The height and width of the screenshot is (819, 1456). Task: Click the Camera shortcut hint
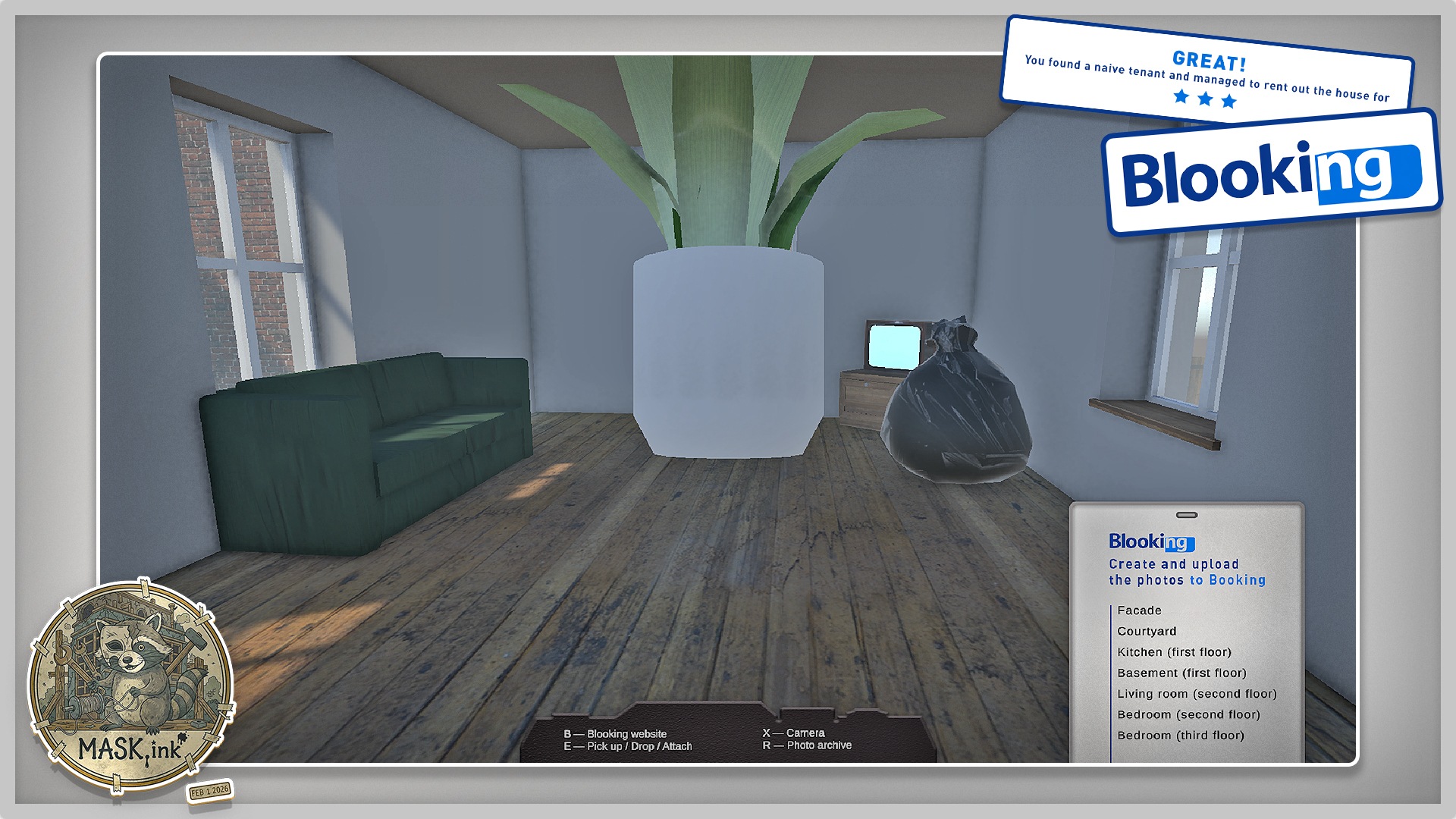click(793, 733)
